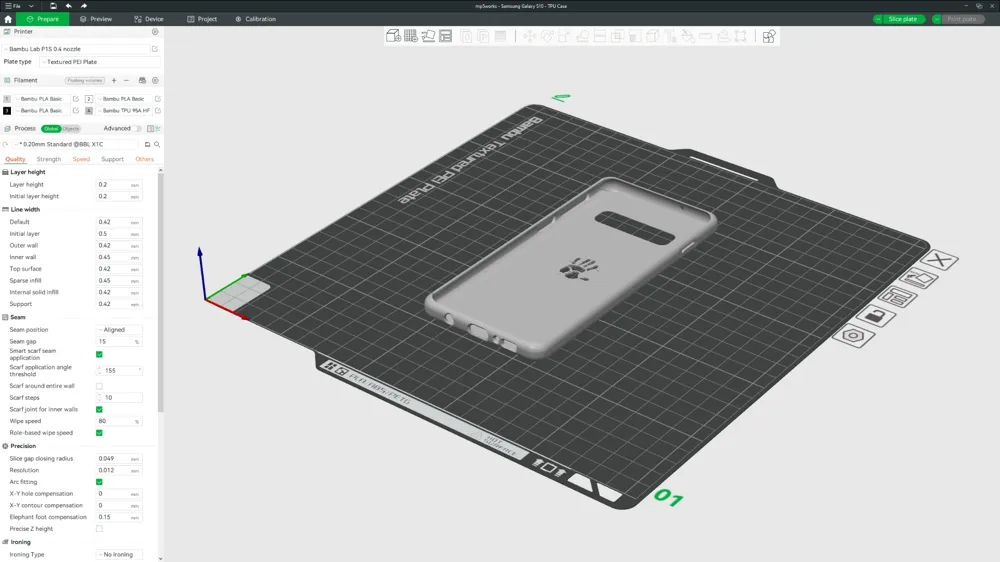
Task: Edit the Bambu Lab P1S printer preset
Action: (x=154, y=49)
